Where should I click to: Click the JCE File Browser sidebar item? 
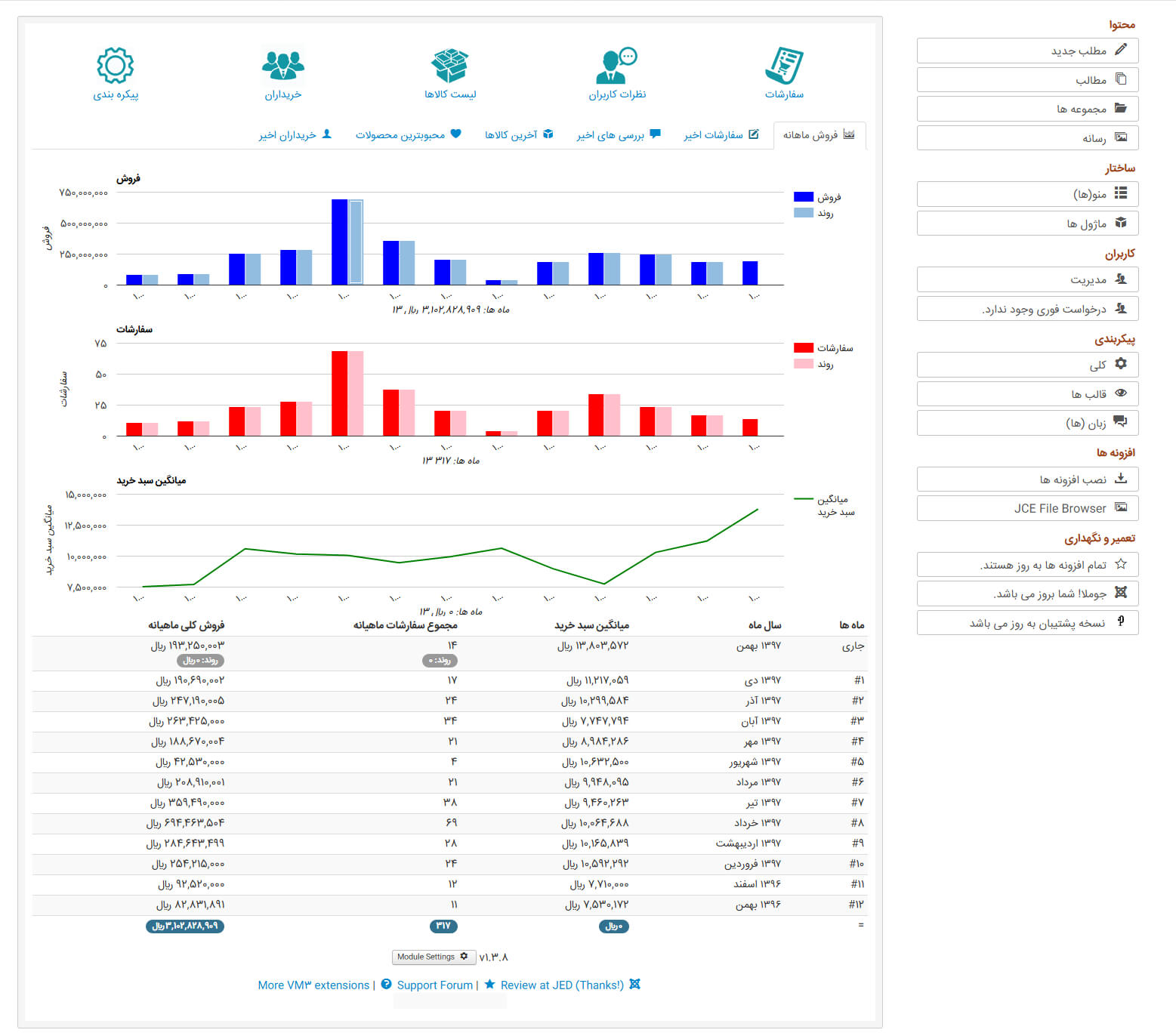pyautogui.click(x=1027, y=508)
